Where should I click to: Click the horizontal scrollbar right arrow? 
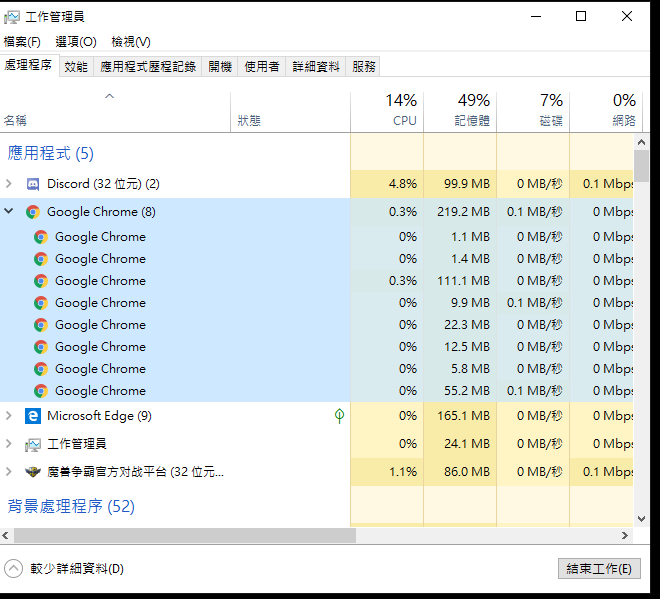click(625, 535)
